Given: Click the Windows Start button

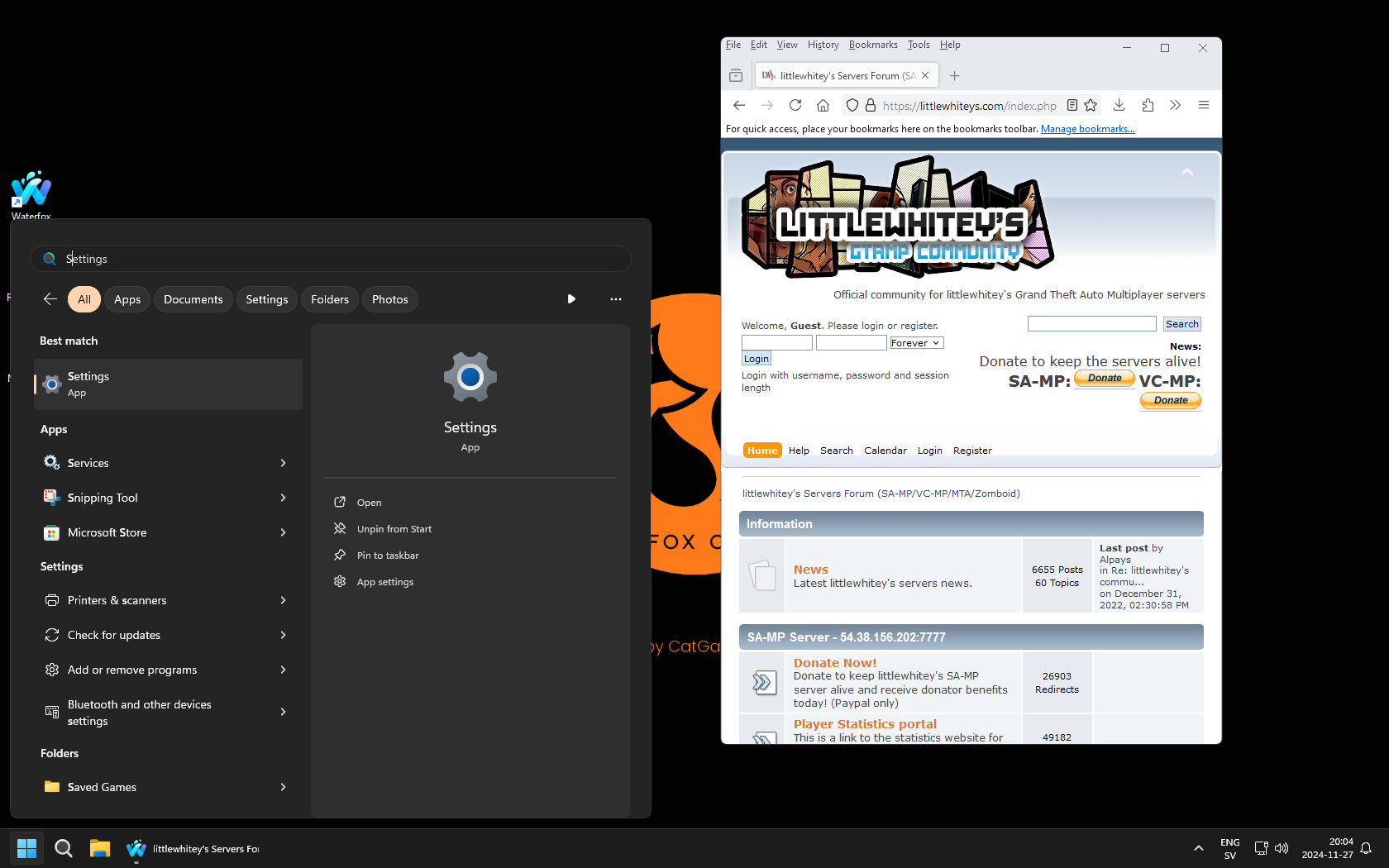Looking at the screenshot, I should tap(26, 848).
